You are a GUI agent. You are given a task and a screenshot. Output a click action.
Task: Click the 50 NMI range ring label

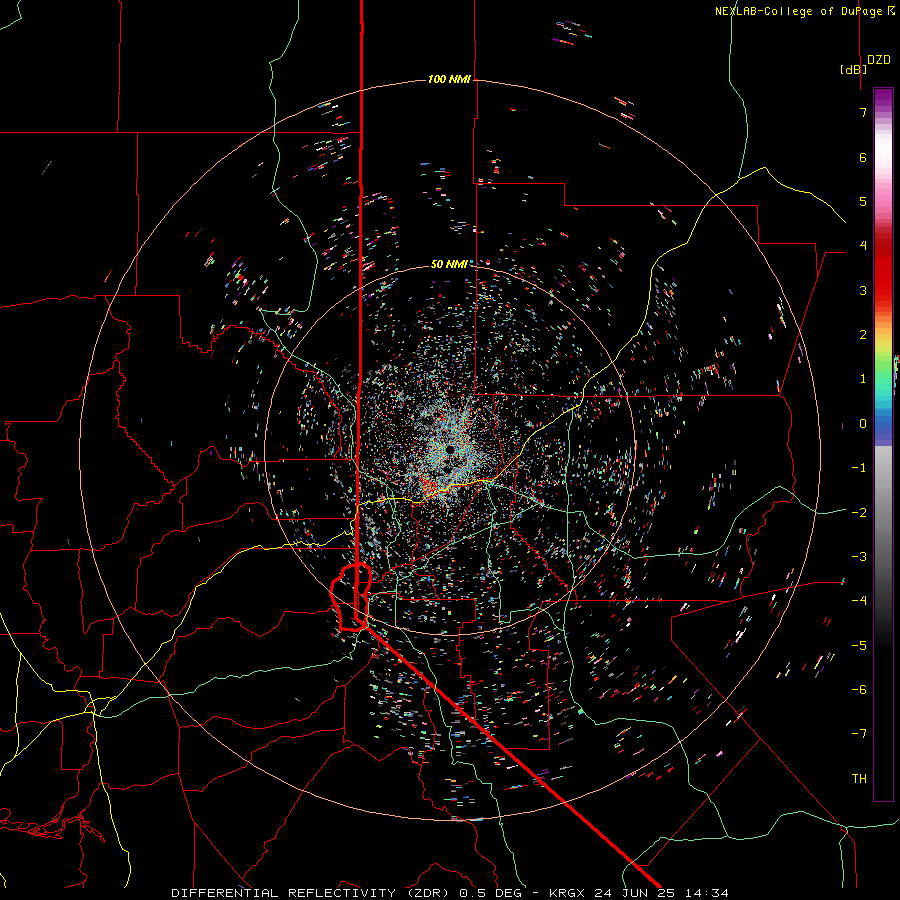pyautogui.click(x=449, y=264)
